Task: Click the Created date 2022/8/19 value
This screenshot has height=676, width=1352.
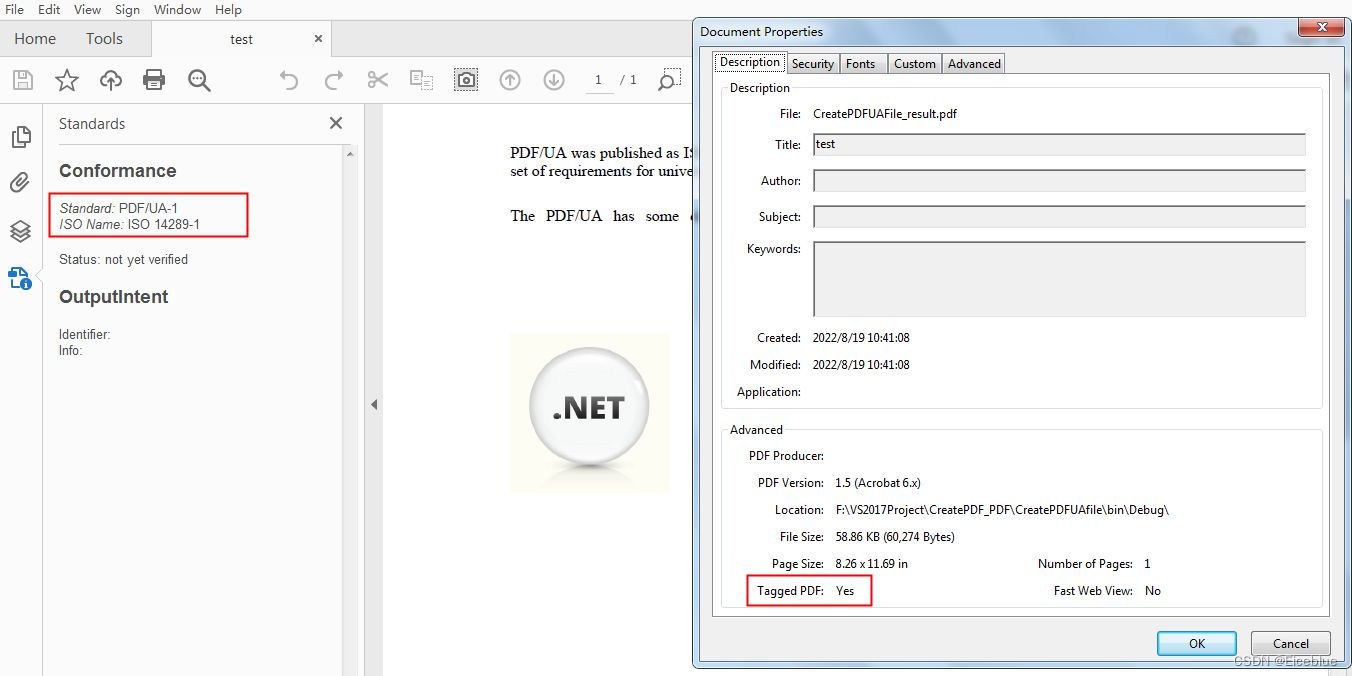Action: point(861,338)
